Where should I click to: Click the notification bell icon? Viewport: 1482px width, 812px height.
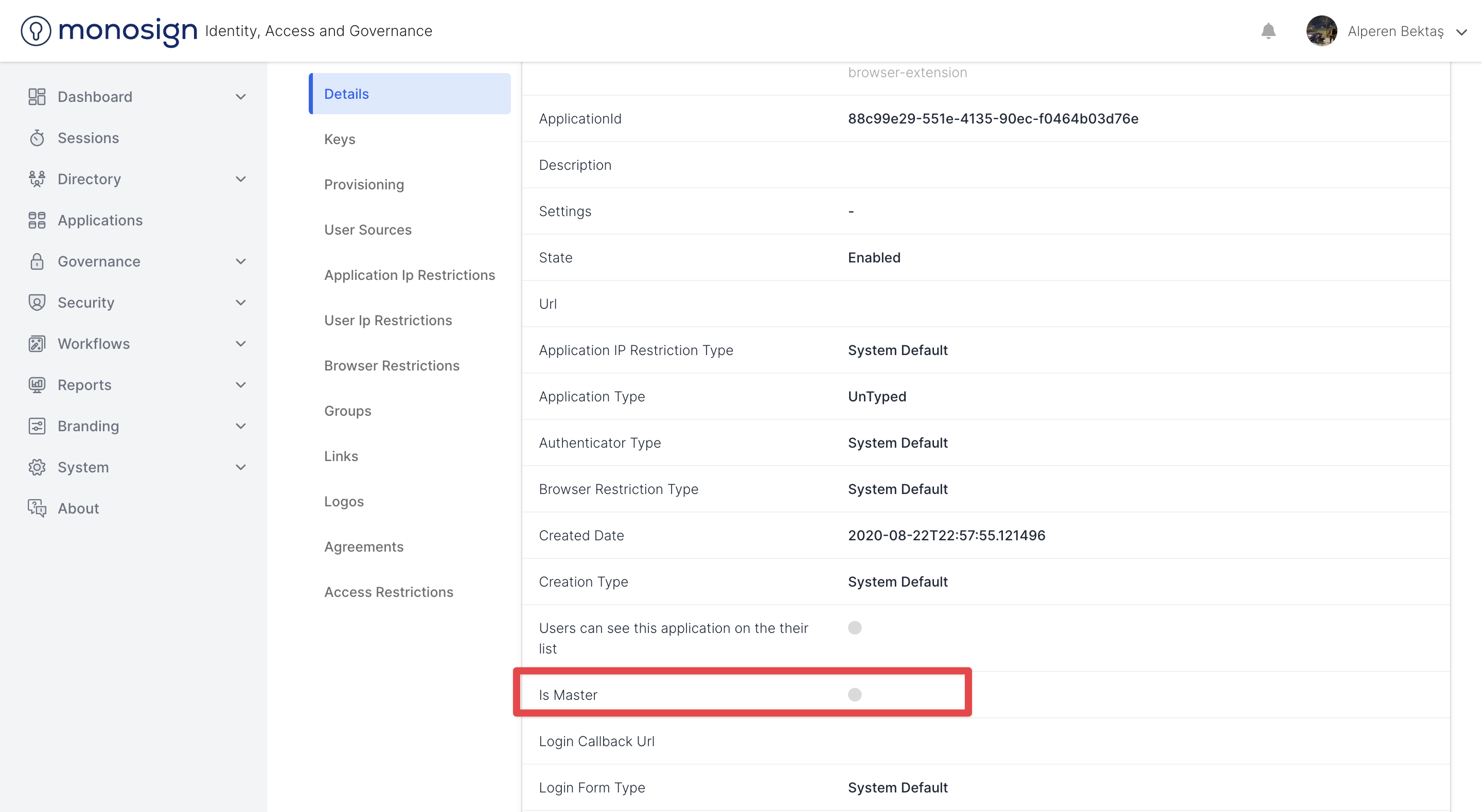[1268, 30]
